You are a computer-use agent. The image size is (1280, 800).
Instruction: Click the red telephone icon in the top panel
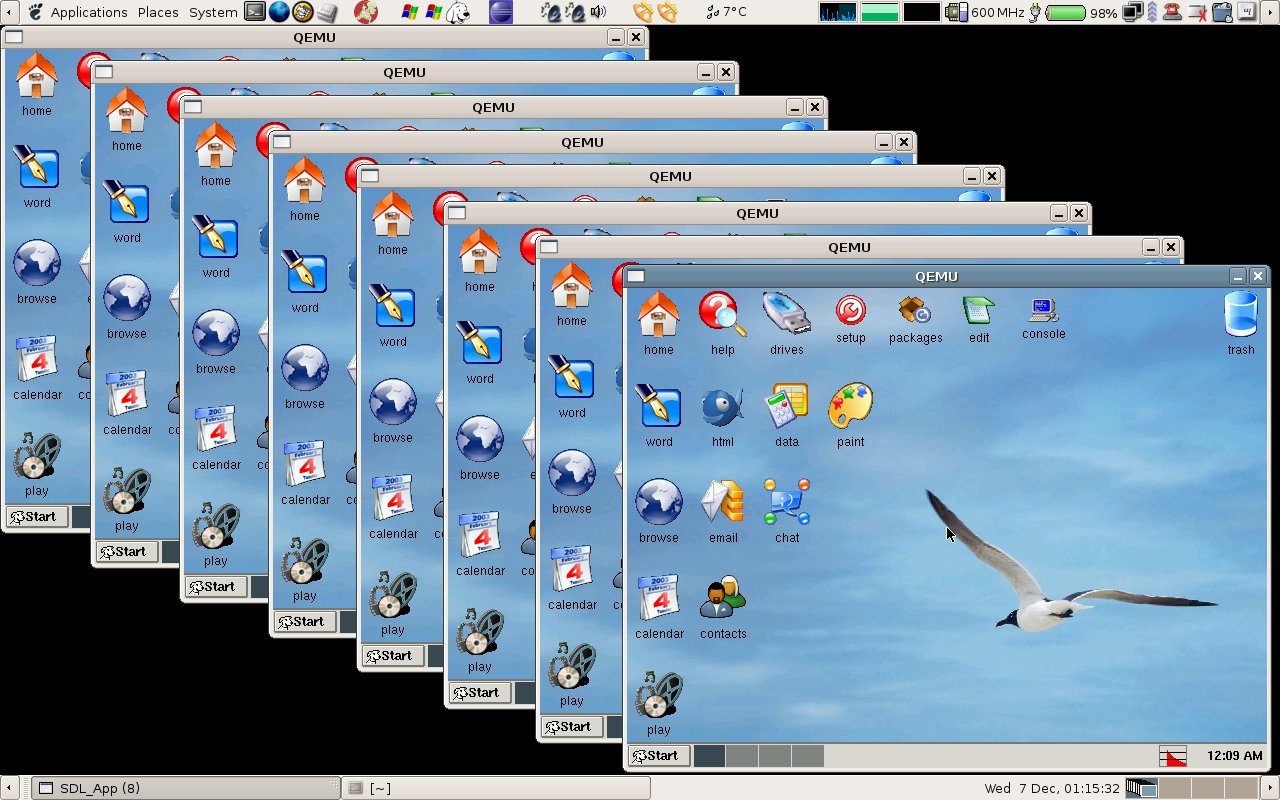pyautogui.click(x=1170, y=12)
